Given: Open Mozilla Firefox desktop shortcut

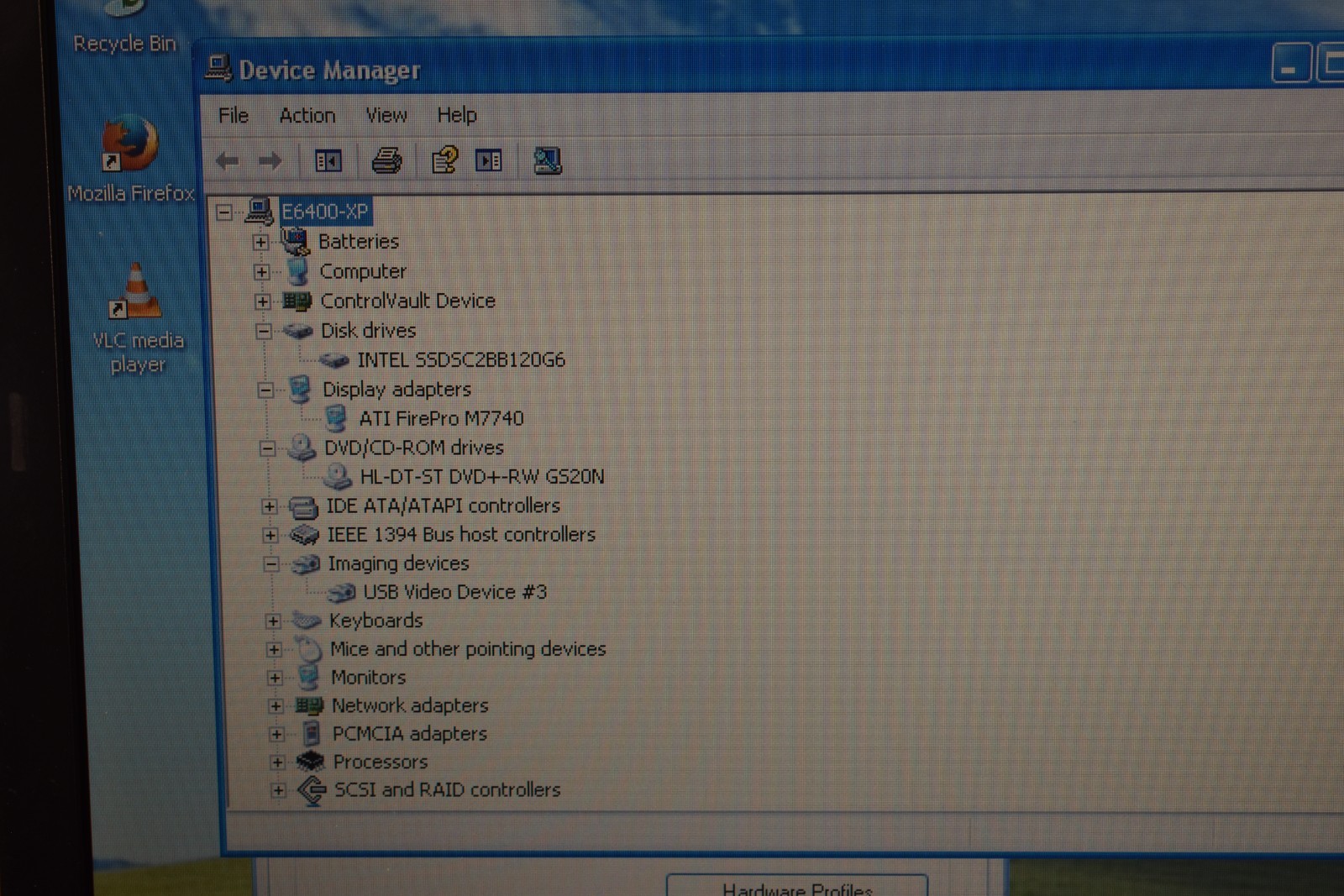Looking at the screenshot, I should pyautogui.click(x=130, y=159).
